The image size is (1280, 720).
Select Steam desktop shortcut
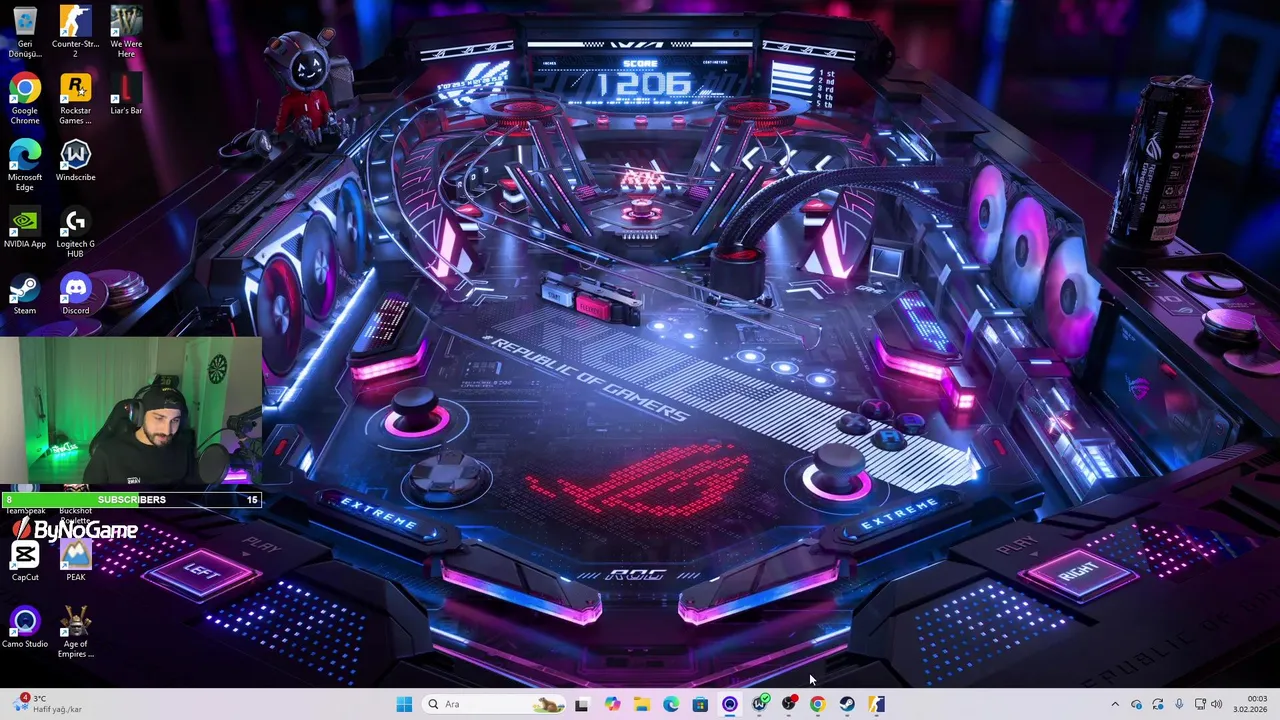(25, 295)
